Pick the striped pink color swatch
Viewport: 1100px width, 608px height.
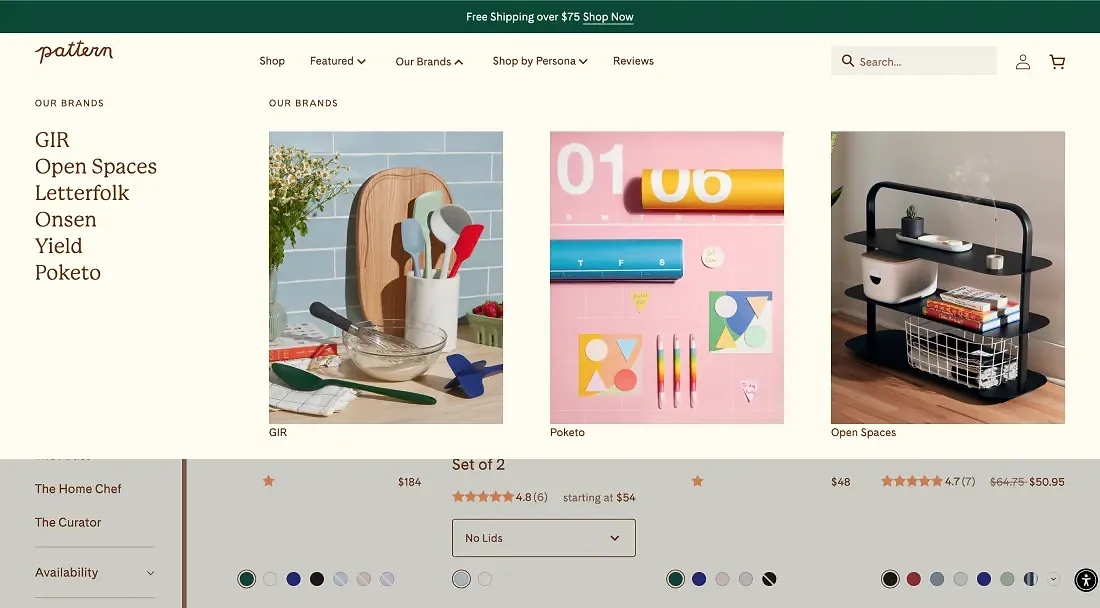363,579
